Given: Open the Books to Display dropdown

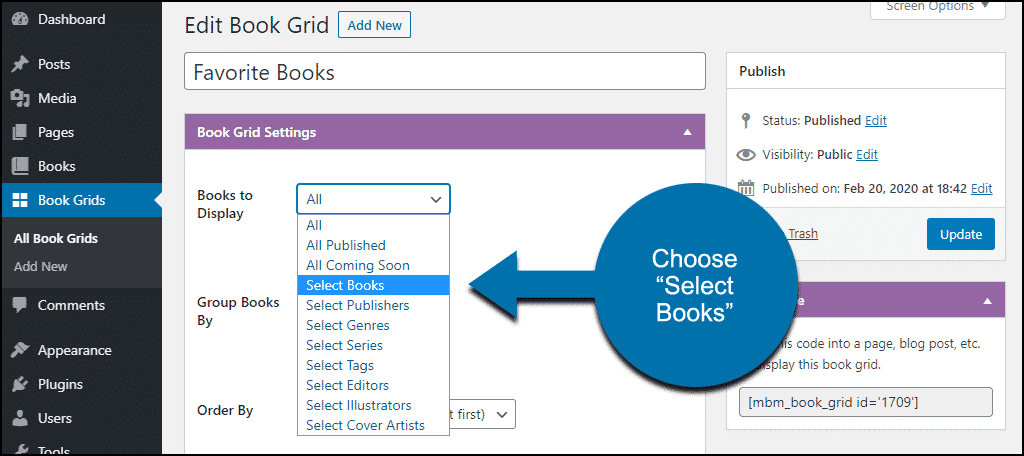Looking at the screenshot, I should 373,199.
